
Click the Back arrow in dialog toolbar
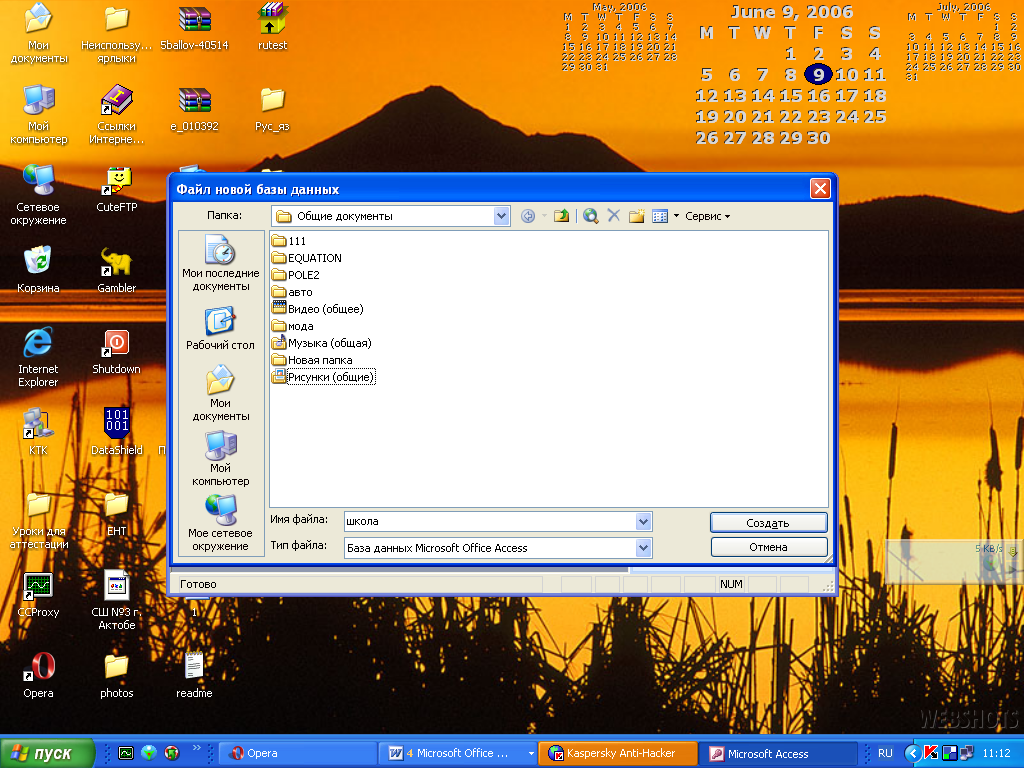pyautogui.click(x=528, y=216)
